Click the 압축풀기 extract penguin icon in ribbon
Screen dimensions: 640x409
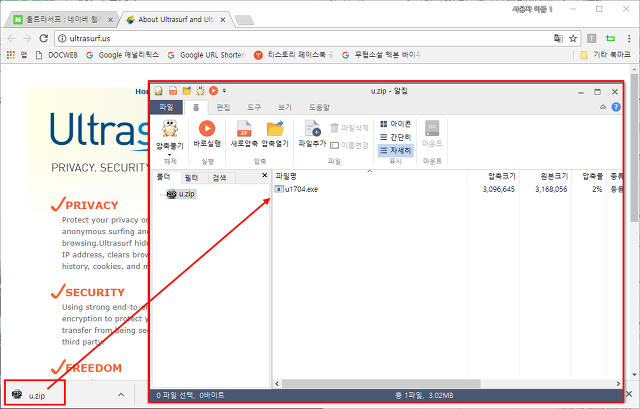(170, 129)
